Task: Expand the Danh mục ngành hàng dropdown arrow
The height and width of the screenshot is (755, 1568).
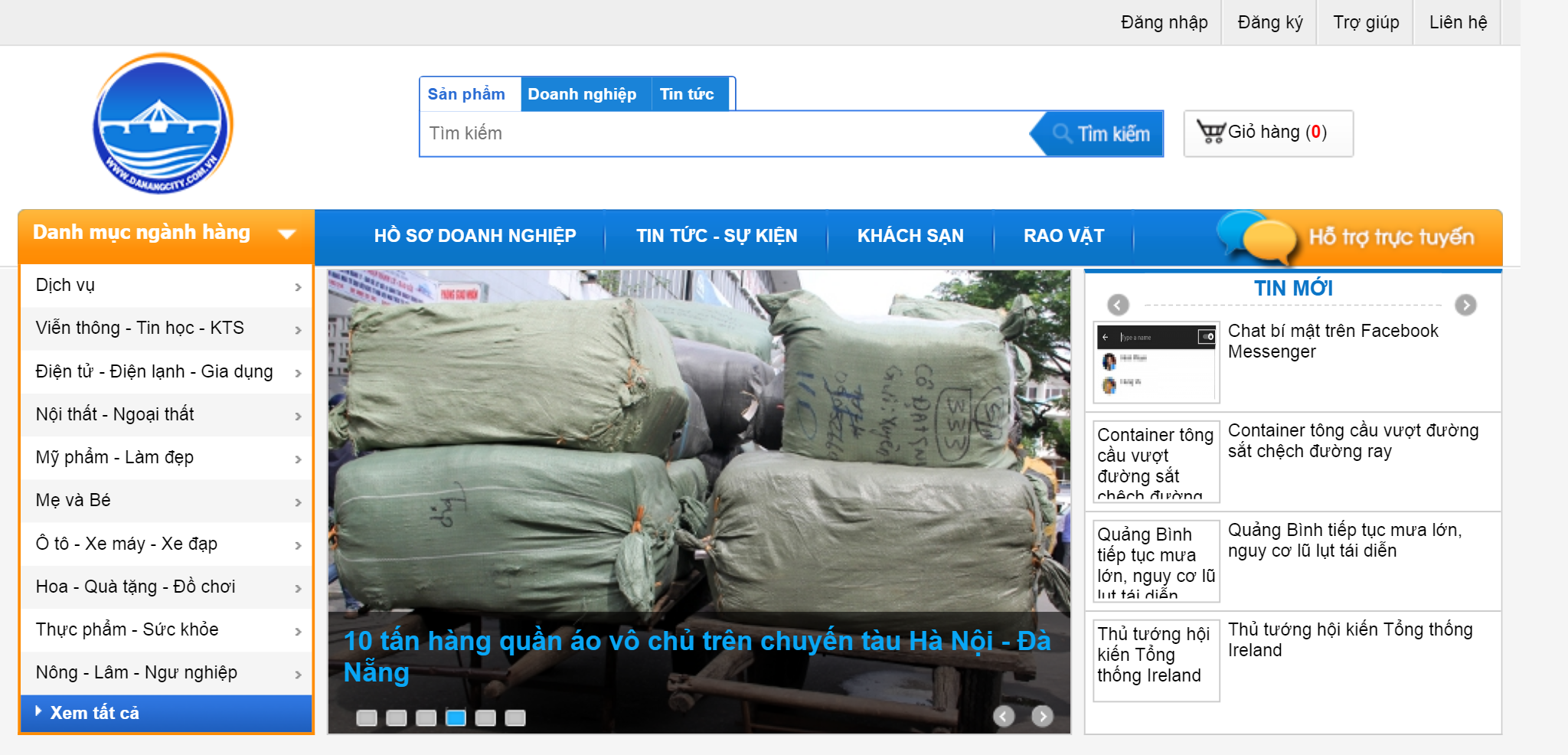Action: pyautogui.click(x=287, y=234)
